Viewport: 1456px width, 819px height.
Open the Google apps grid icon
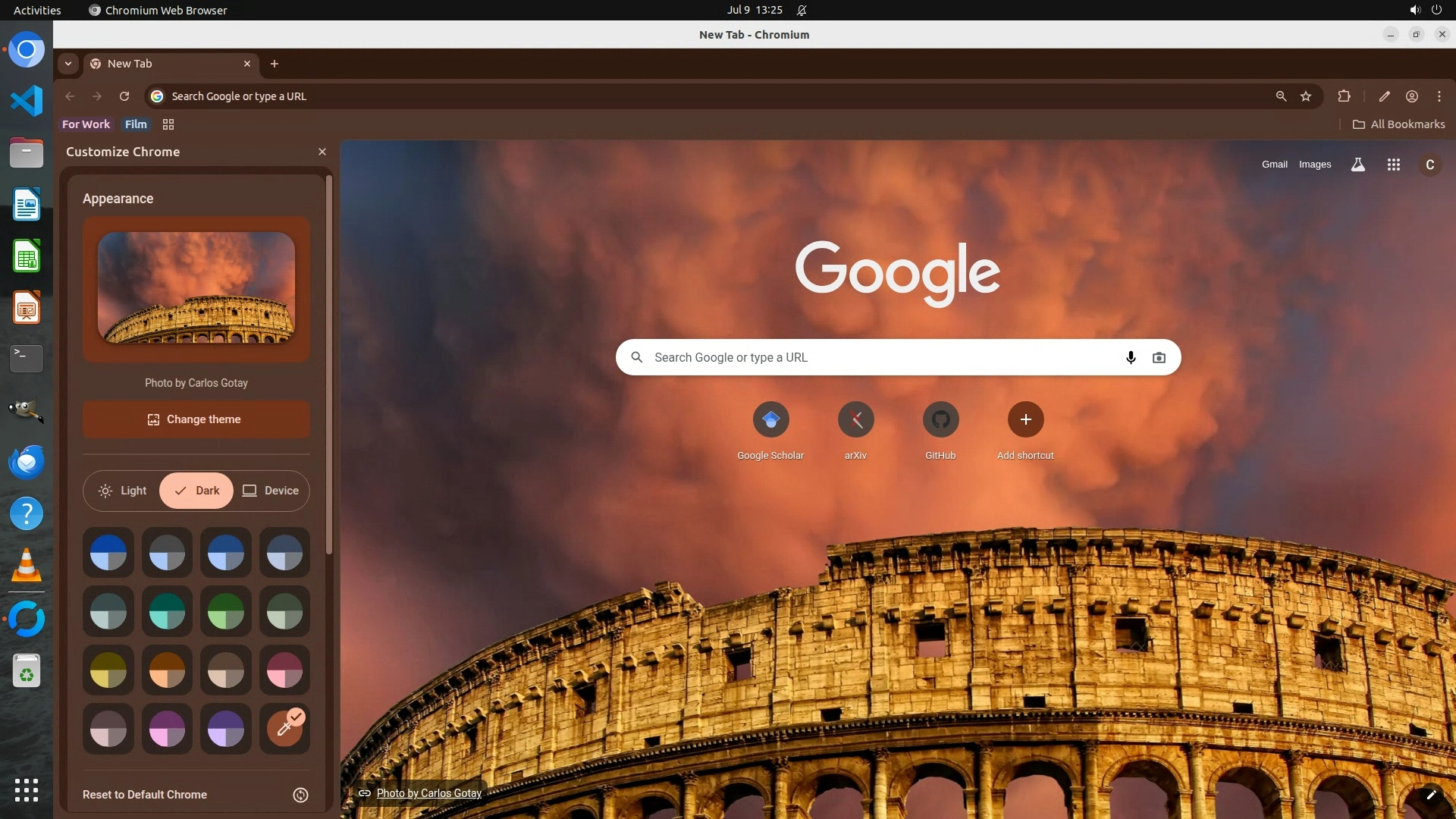pos(1393,165)
